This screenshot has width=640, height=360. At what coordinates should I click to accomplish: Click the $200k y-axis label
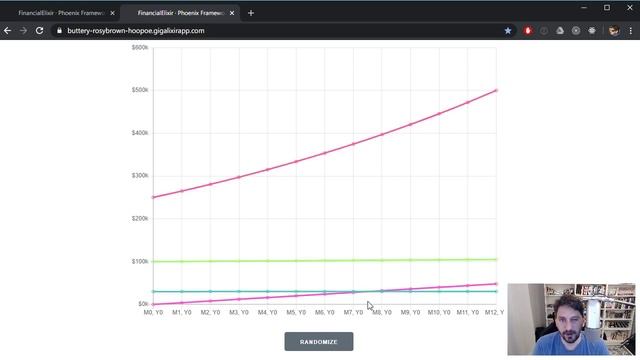click(140, 218)
